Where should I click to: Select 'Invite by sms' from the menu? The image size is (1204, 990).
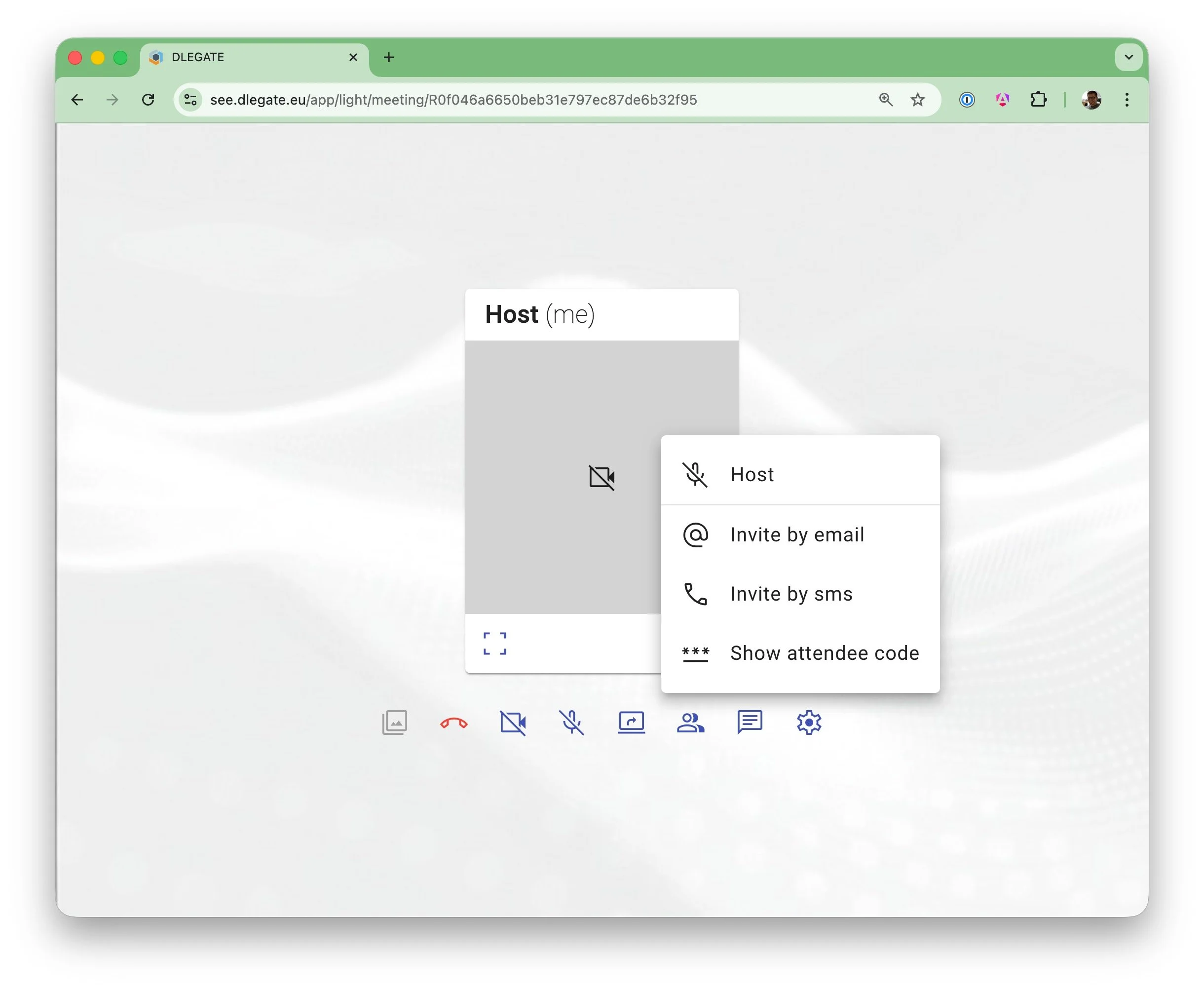[x=790, y=594]
